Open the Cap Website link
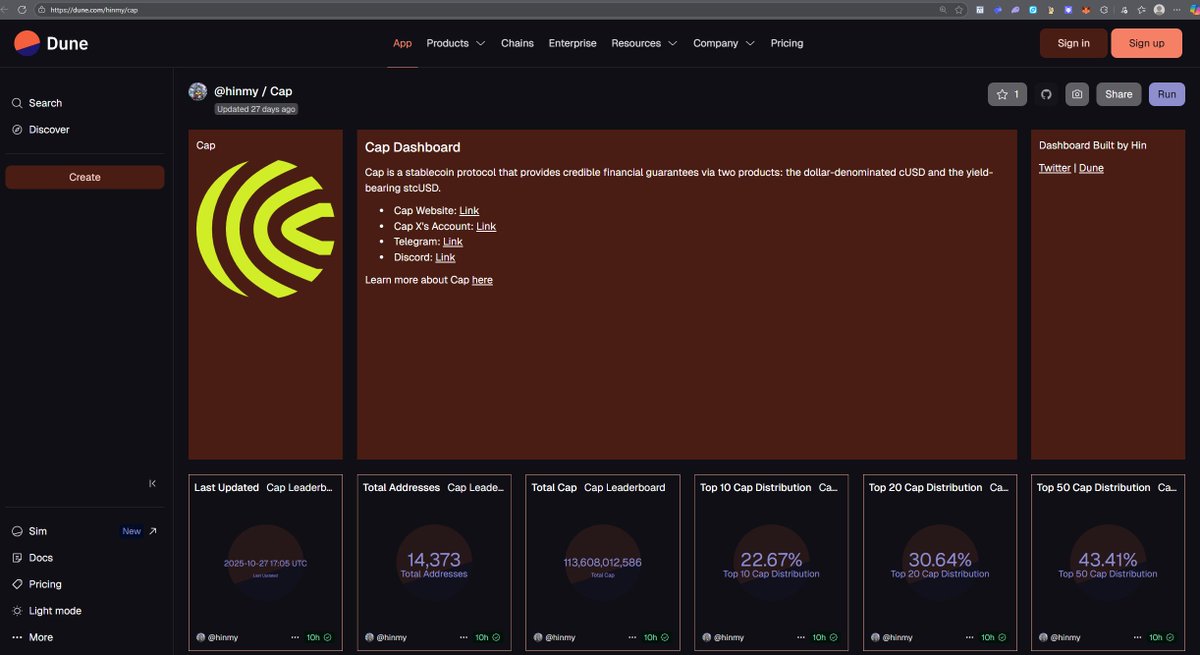 click(469, 211)
